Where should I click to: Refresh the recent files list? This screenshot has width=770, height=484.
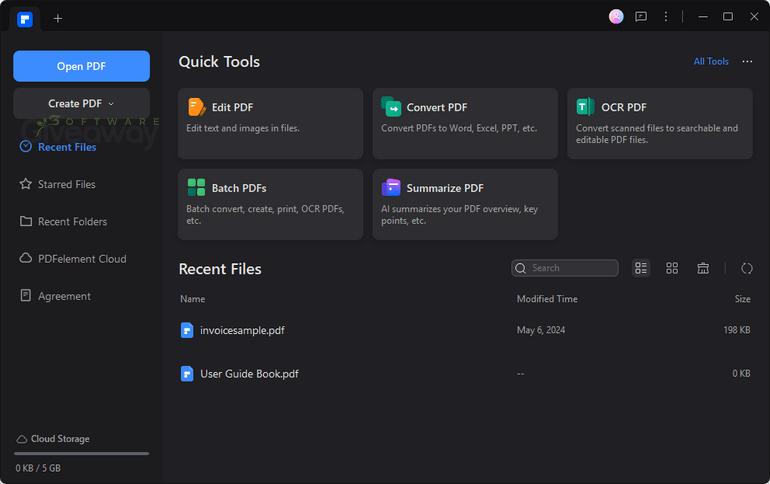746,268
